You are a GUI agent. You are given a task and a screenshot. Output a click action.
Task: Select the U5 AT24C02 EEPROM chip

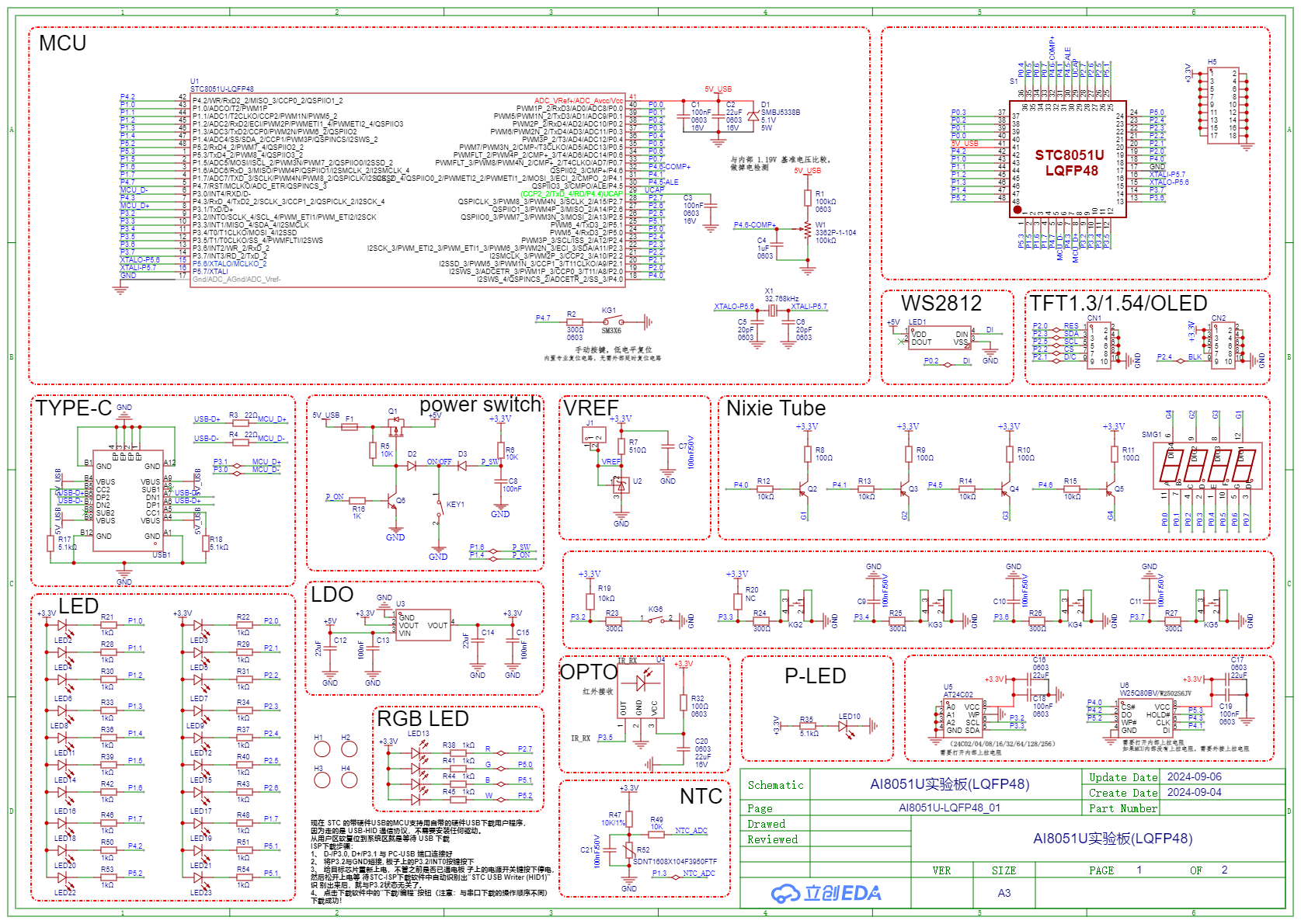pos(963,717)
